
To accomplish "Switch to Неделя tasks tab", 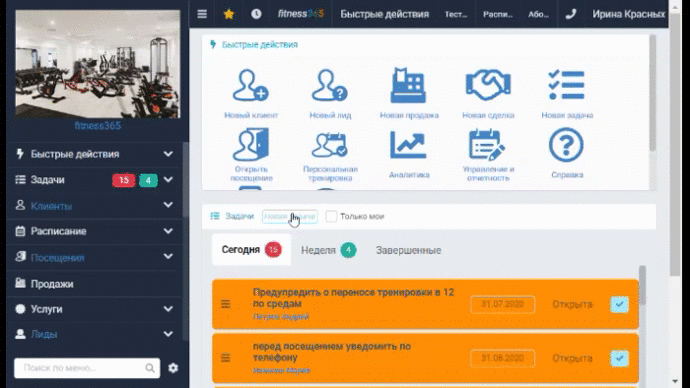I will (328, 250).
